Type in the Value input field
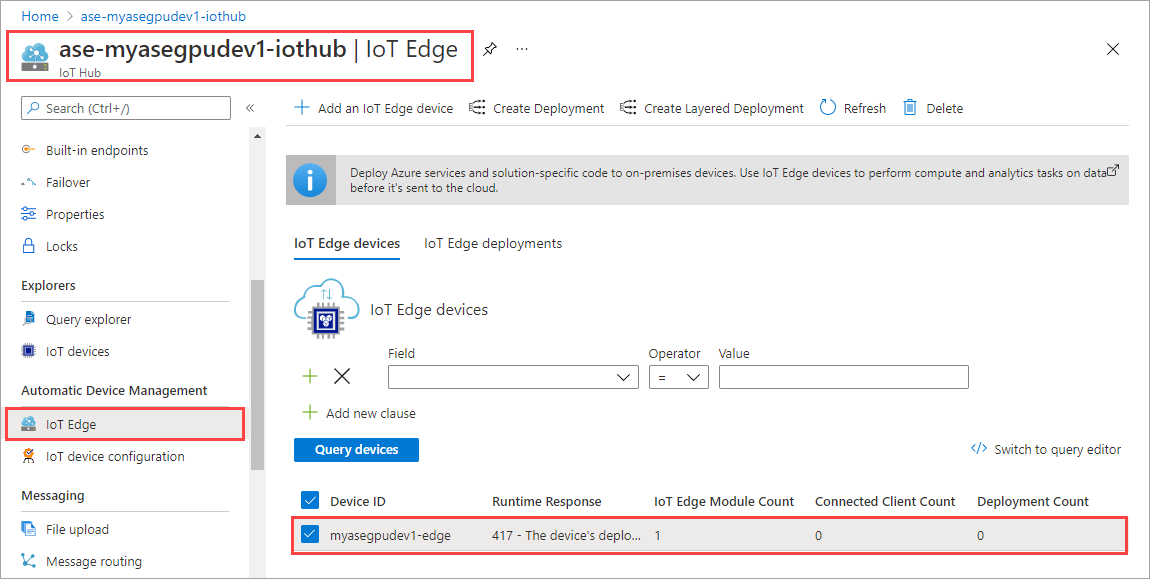Screen dimensions: 1150x579 click(843, 377)
